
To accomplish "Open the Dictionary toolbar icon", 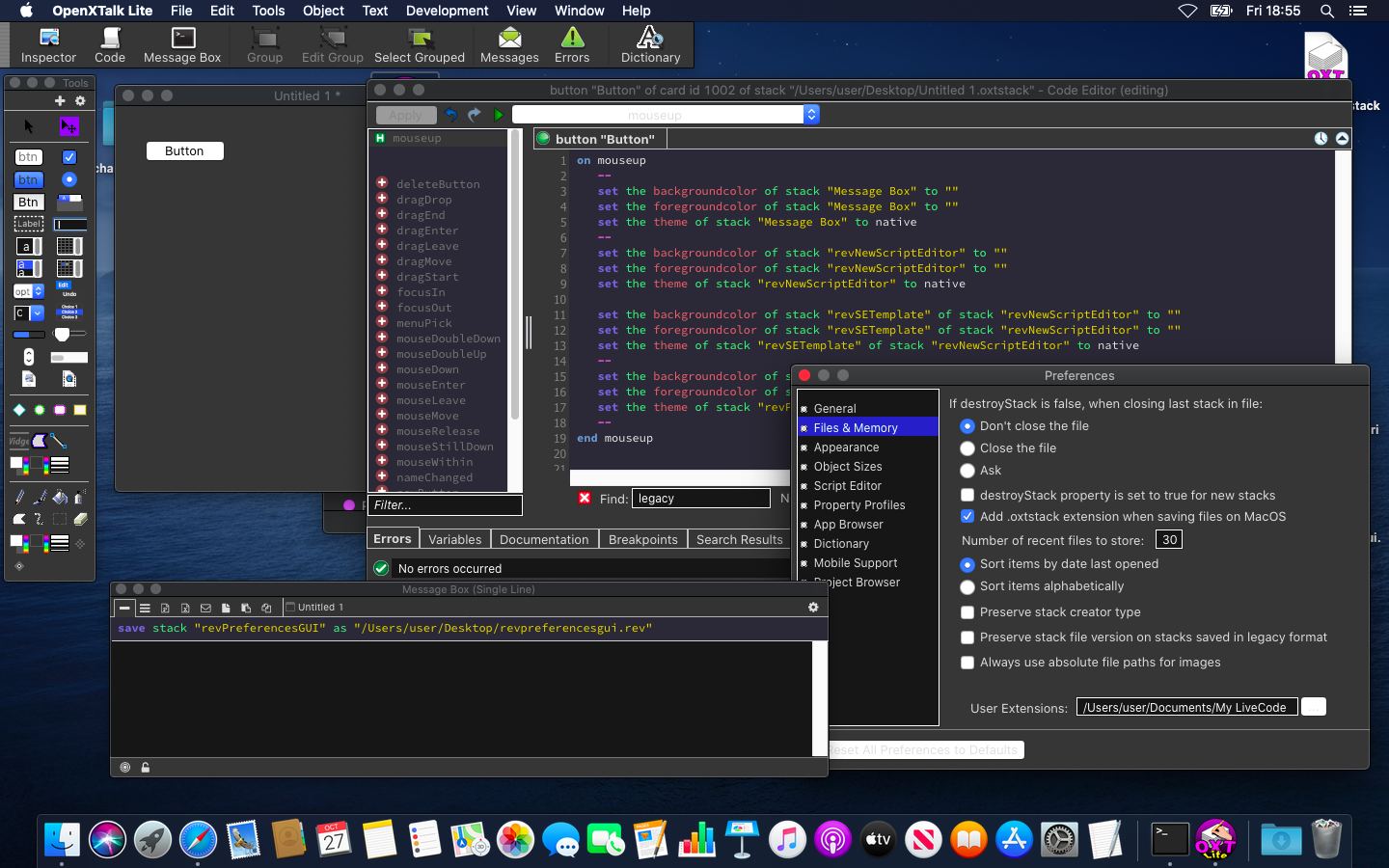I will pyautogui.click(x=650, y=45).
